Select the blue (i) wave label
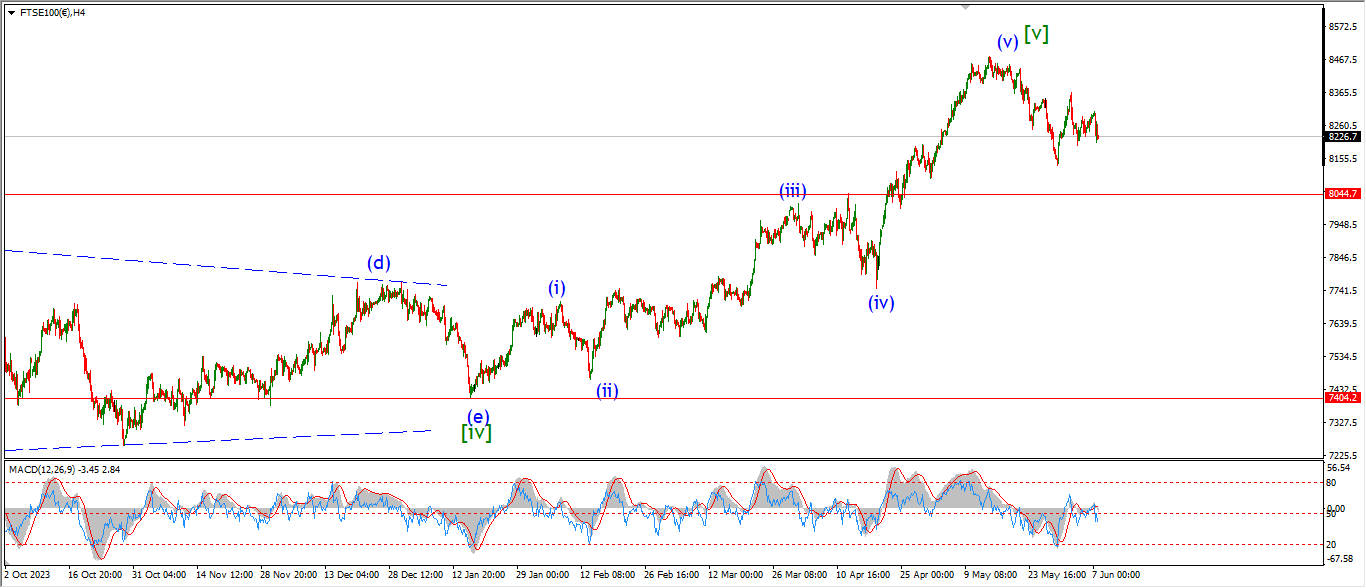 557,288
